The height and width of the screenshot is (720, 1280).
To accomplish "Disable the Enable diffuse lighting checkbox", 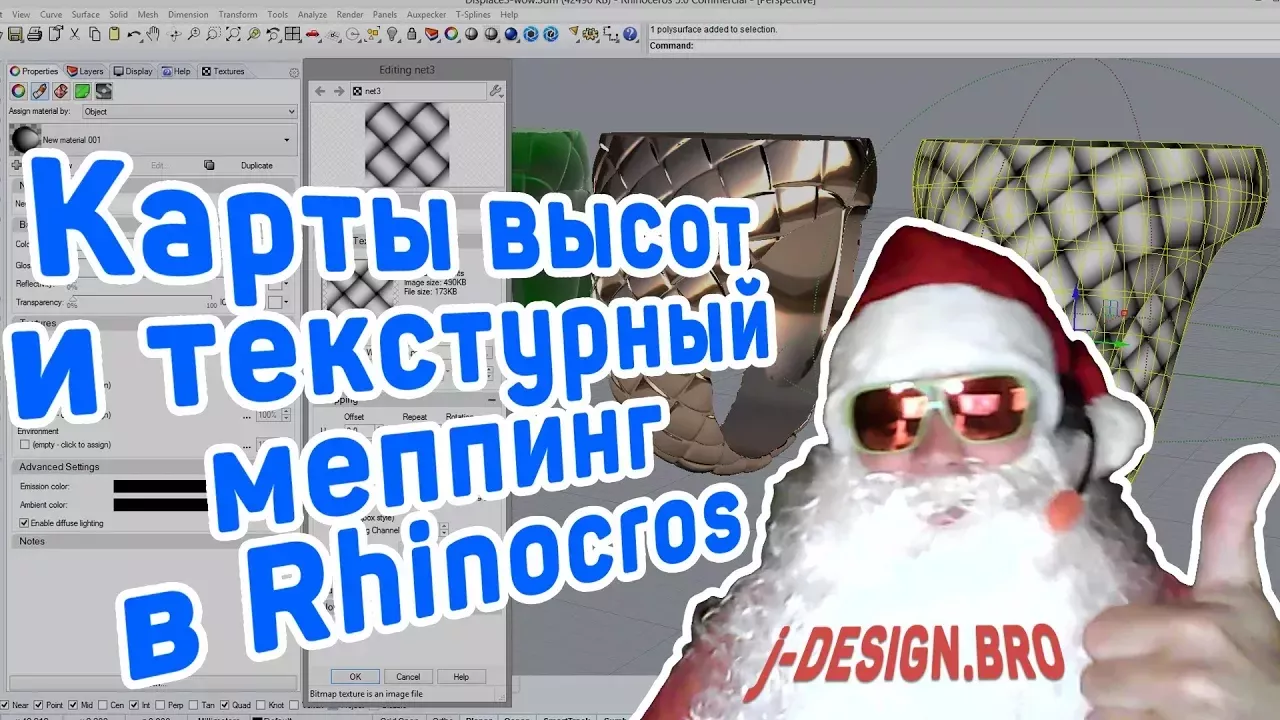I will [25, 523].
